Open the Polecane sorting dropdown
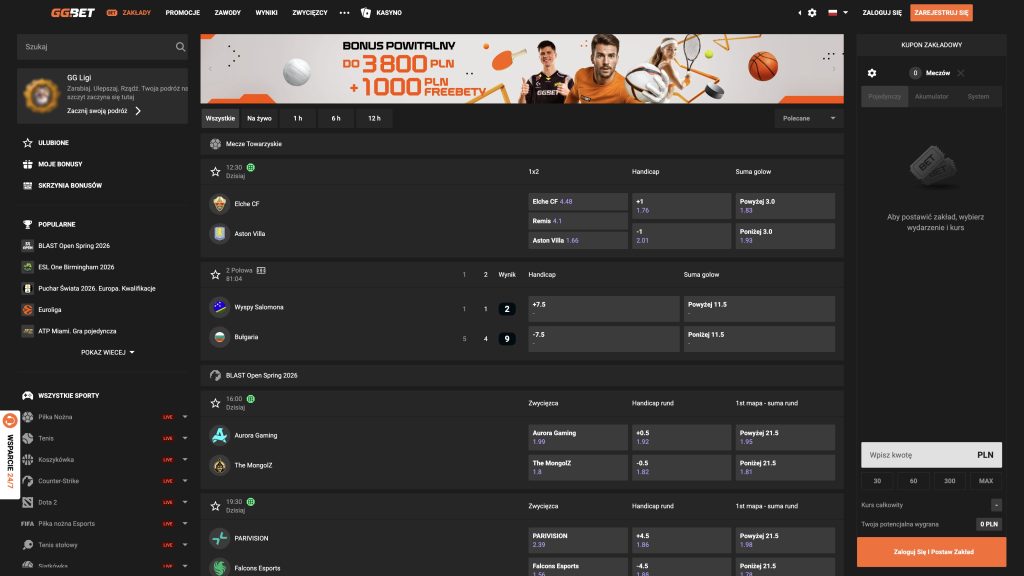The image size is (1024, 576). pyautogui.click(x=808, y=118)
